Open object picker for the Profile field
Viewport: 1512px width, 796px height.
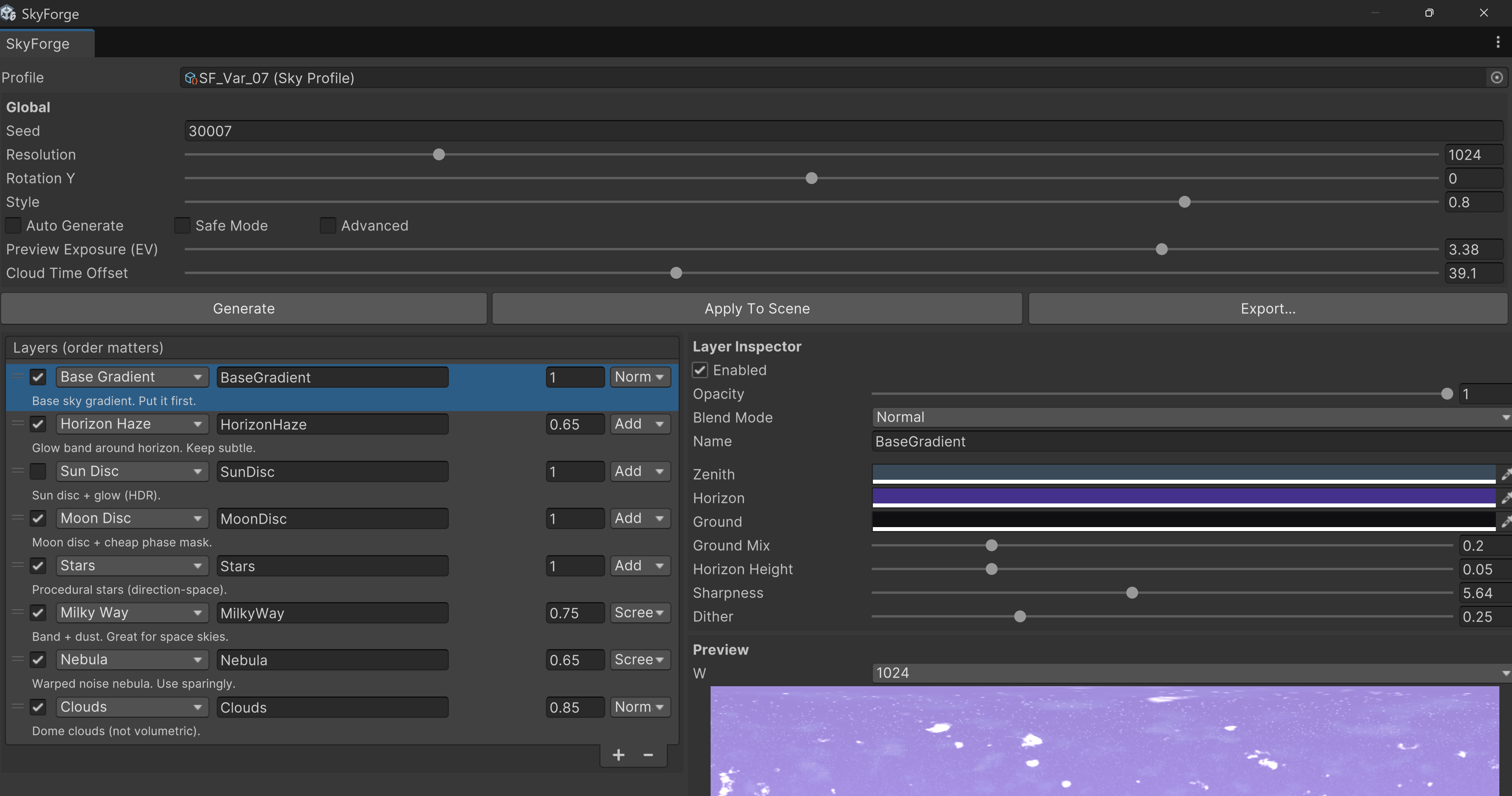coord(1496,77)
